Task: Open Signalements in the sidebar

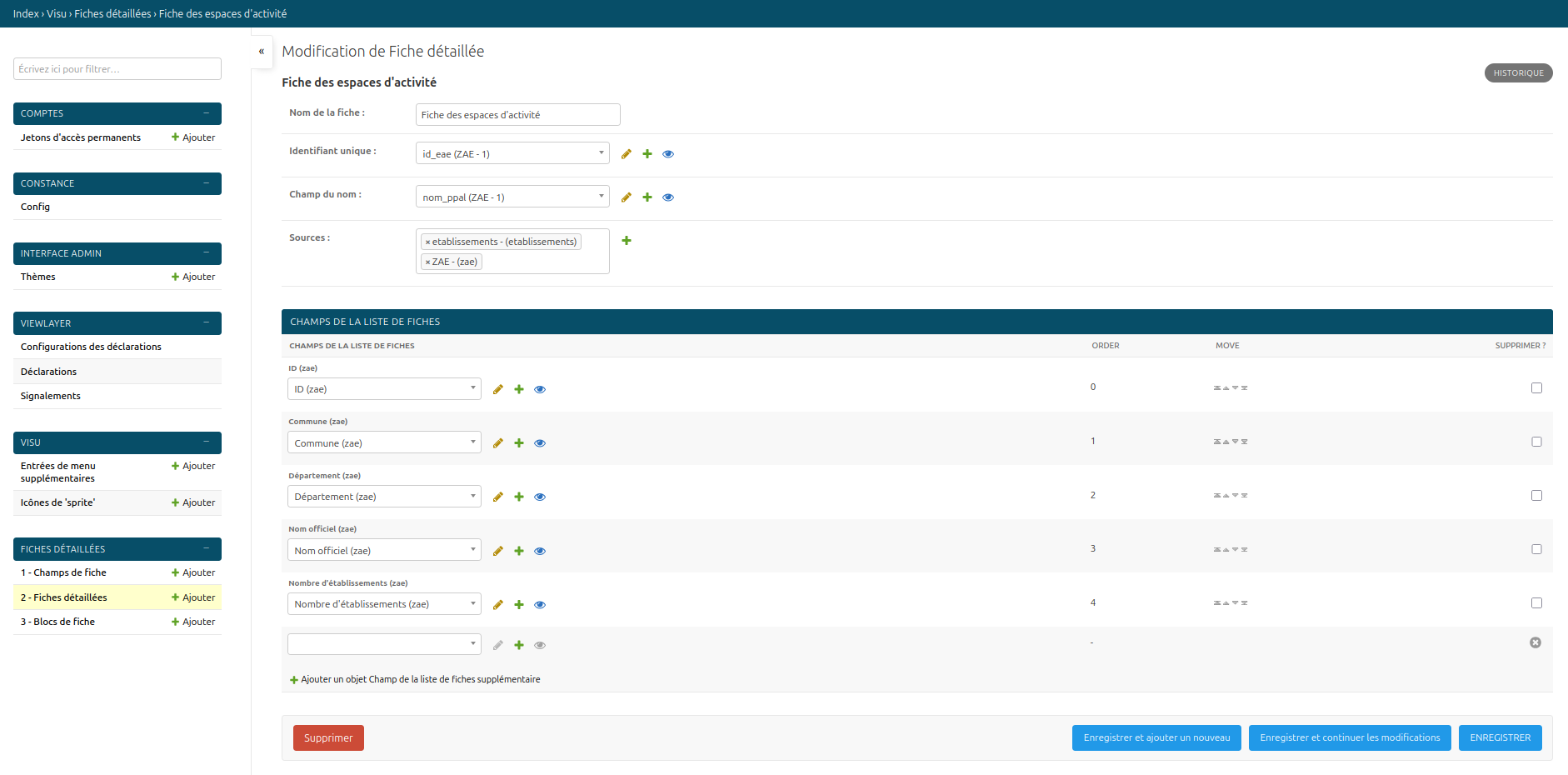Action: 51,396
